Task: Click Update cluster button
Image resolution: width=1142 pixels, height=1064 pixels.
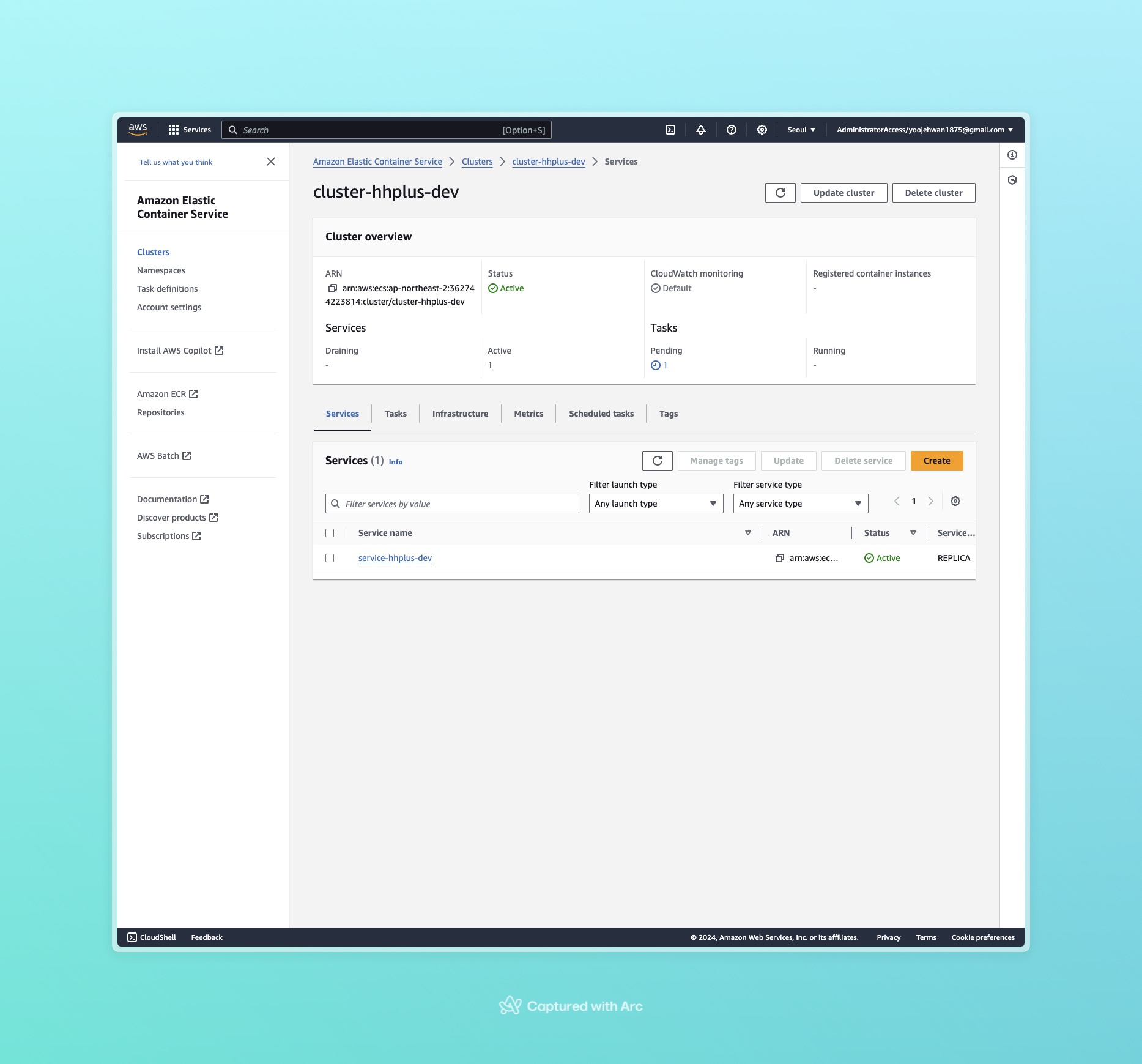Action: coord(844,193)
